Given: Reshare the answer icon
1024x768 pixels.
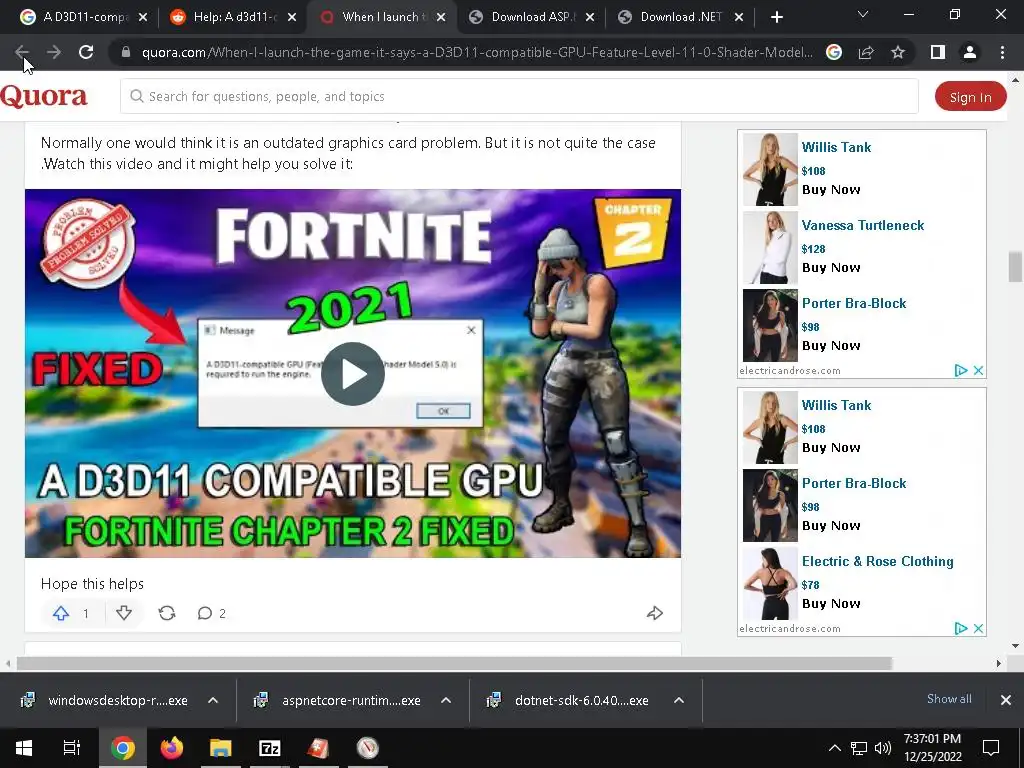Looking at the screenshot, I should coord(167,613).
